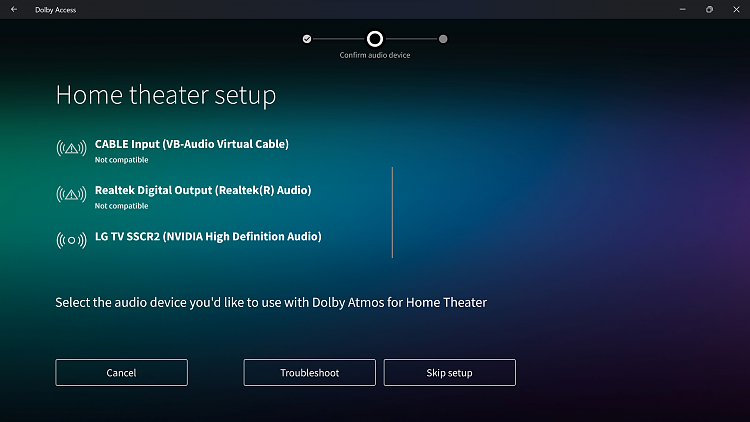750x422 pixels.
Task: Click 'Not compatible' under CABLE Input
Action: pos(121,160)
